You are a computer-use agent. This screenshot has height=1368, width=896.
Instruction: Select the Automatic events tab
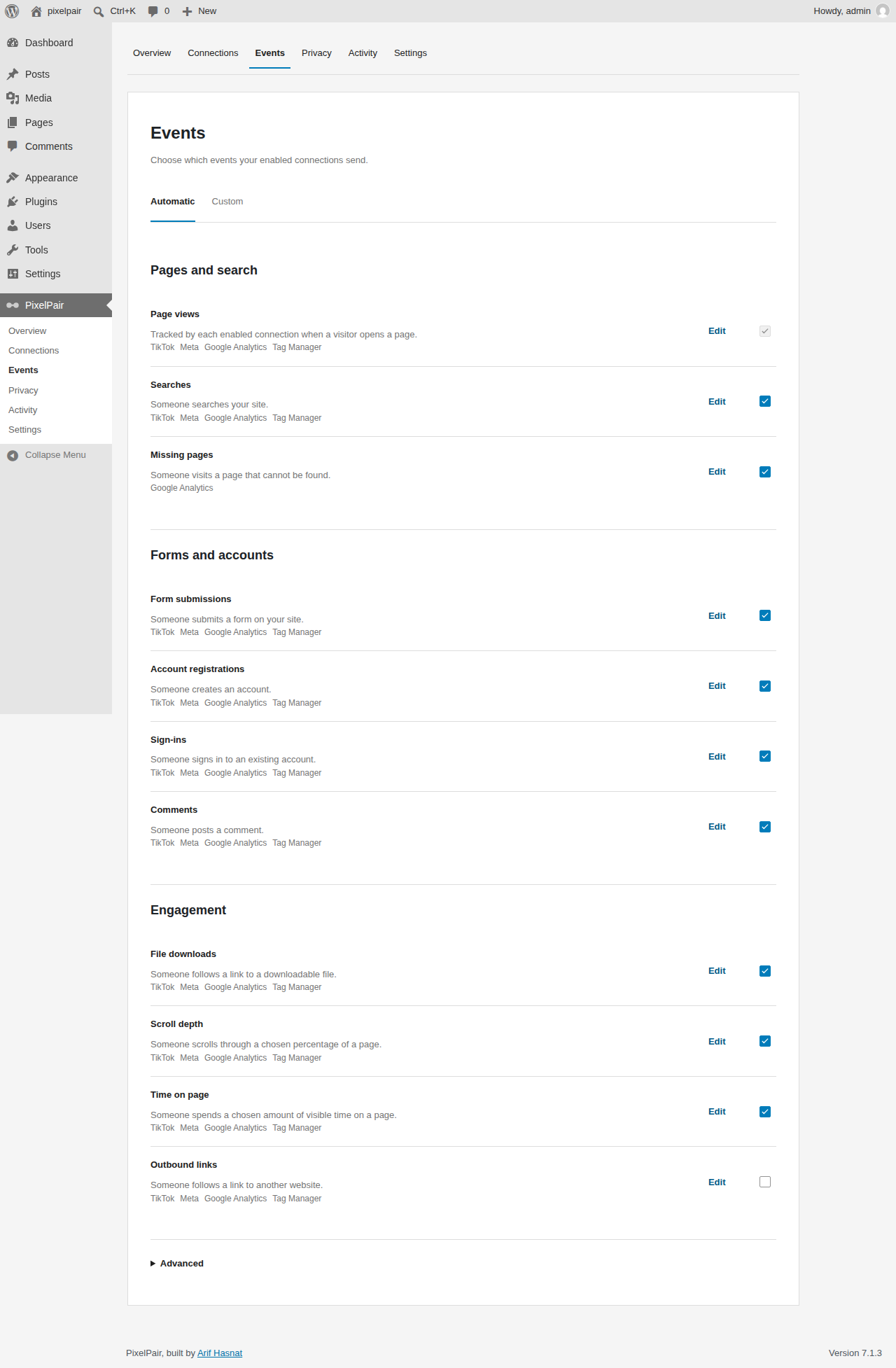point(173,202)
